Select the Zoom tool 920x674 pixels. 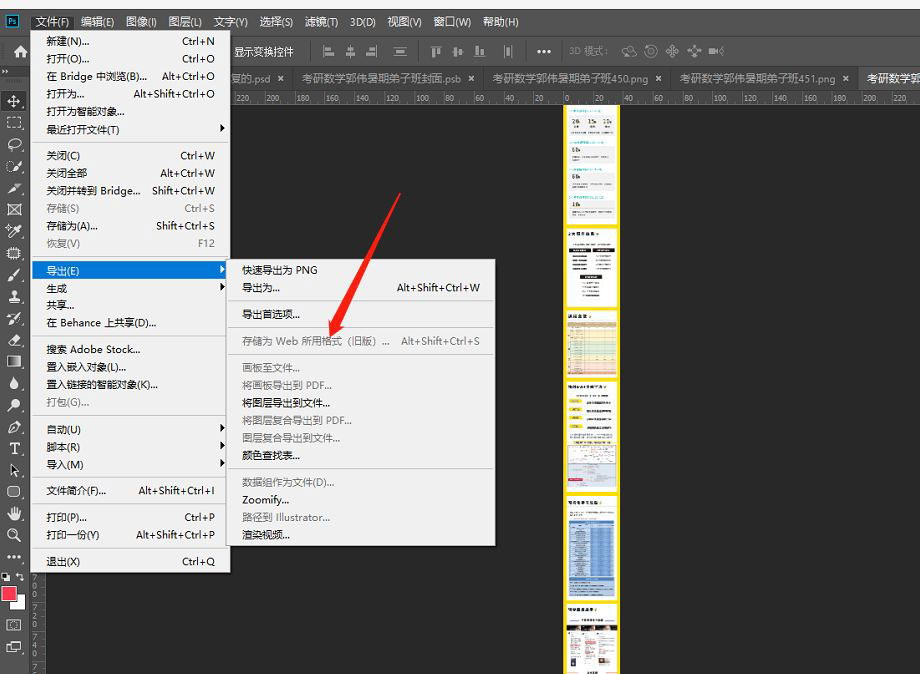(x=14, y=535)
